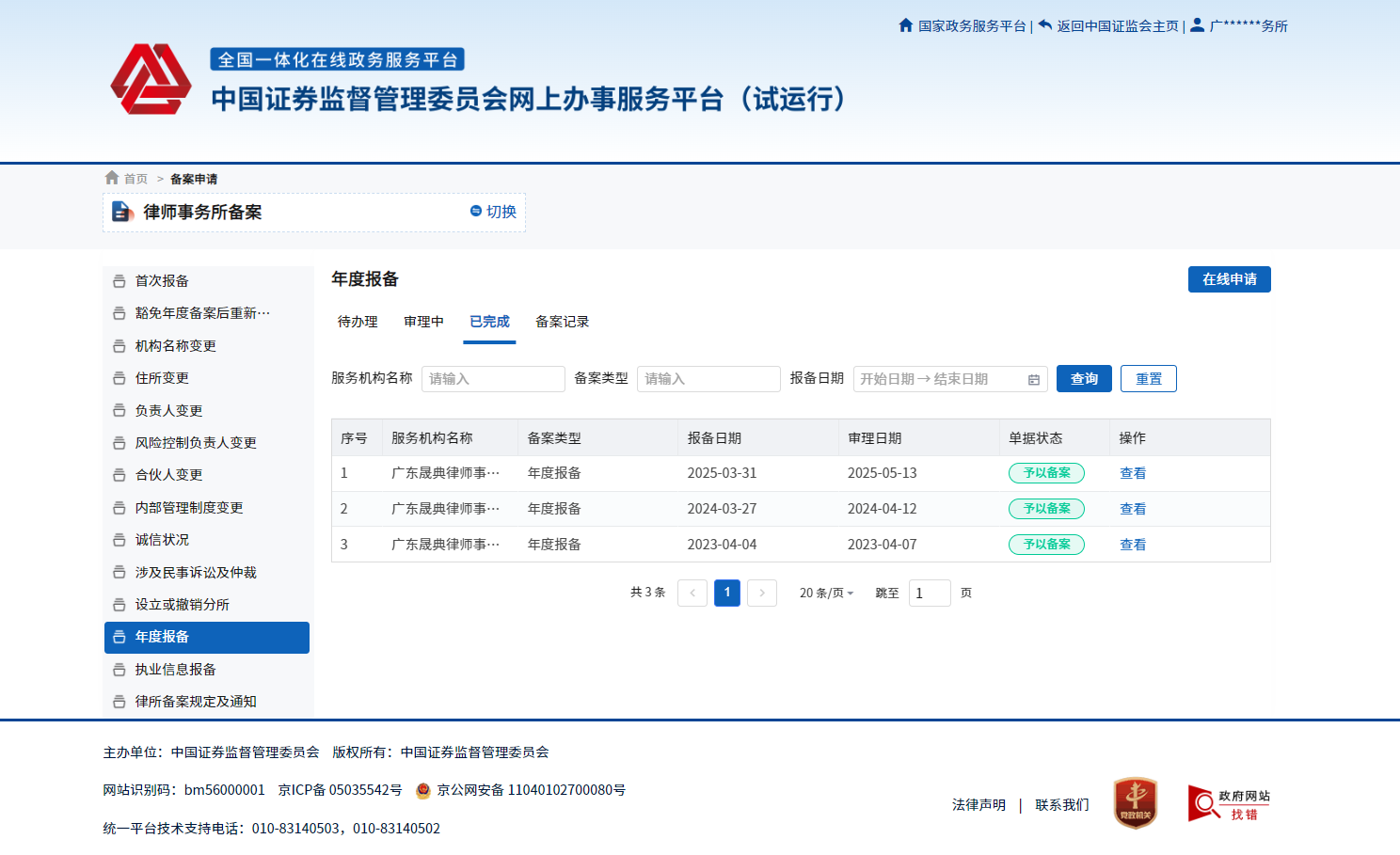Viewport: 1400px width, 855px height.
Task: Click the icon beside 设立或撤销分所
Action: coord(119,605)
